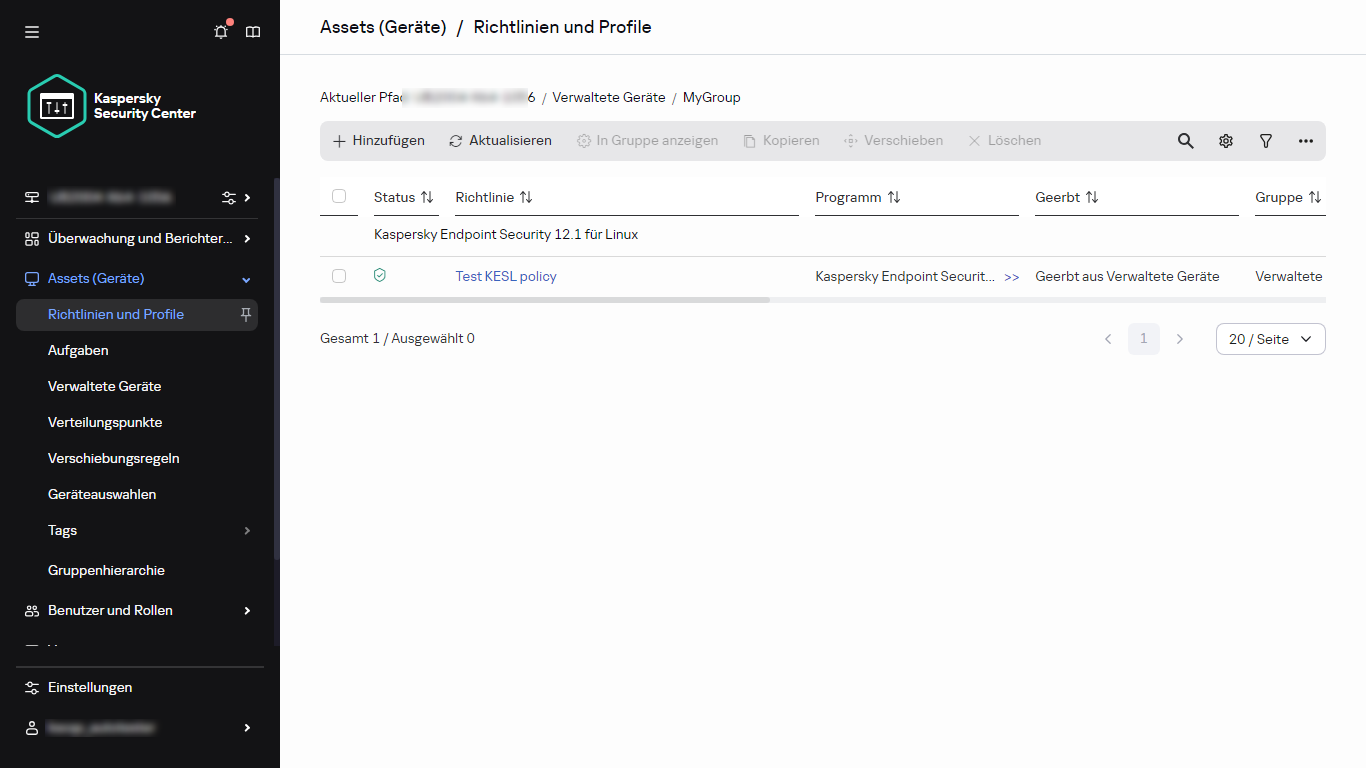Open the hamburger menu icon

point(32,32)
